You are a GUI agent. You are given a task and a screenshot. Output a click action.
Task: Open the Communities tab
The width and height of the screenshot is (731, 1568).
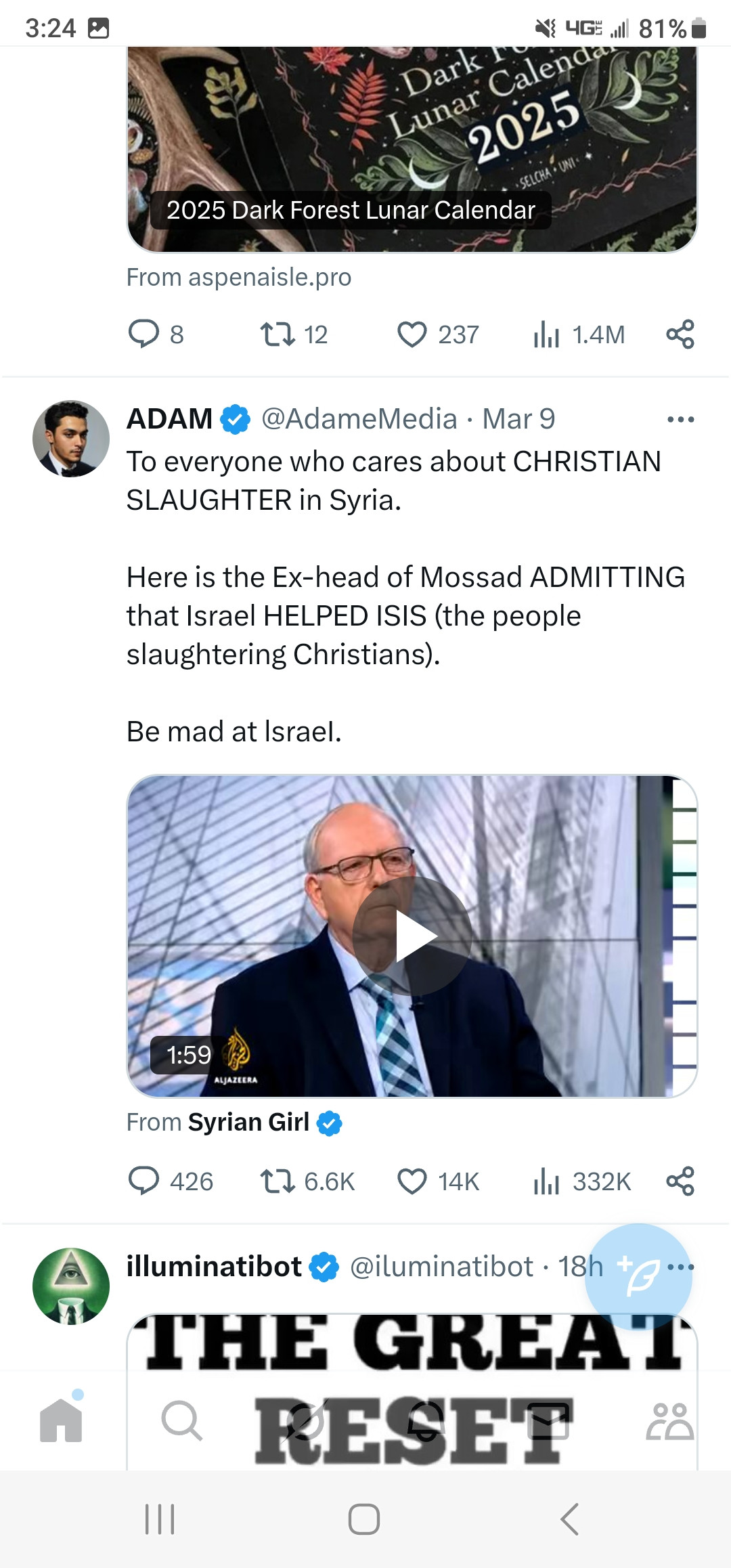pyautogui.click(x=669, y=1420)
